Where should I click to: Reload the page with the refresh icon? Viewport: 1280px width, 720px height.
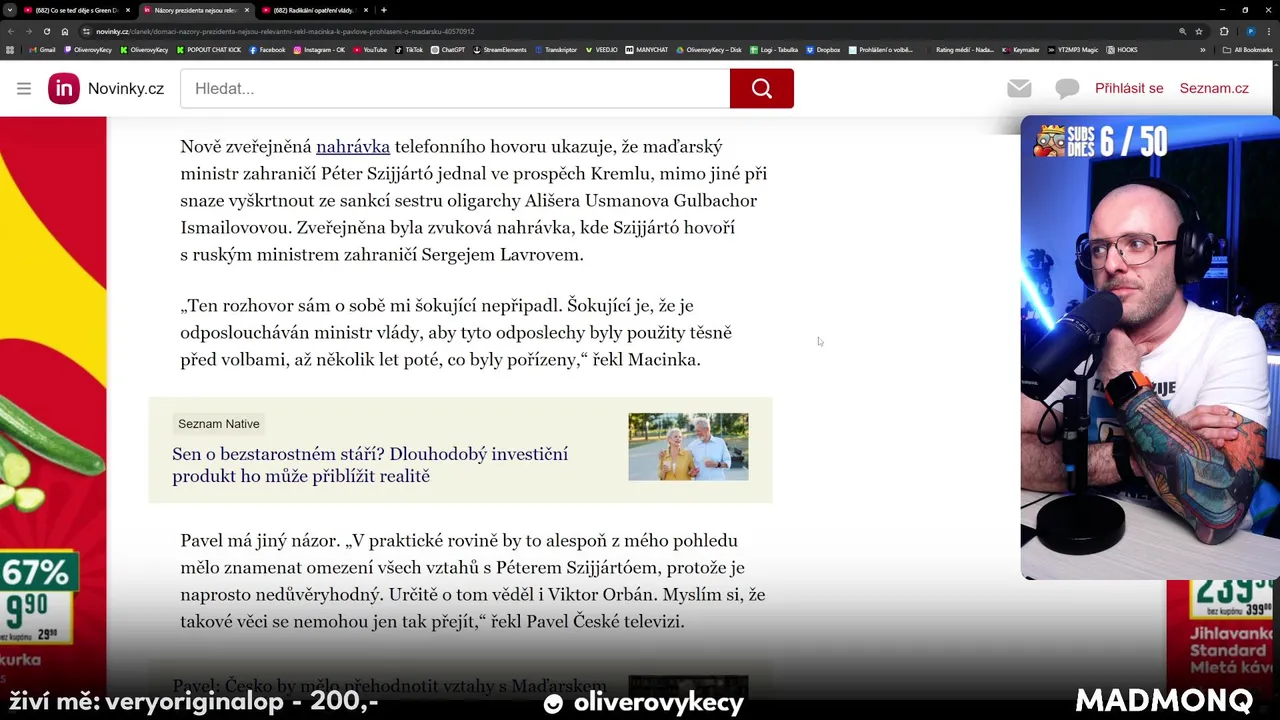click(47, 31)
